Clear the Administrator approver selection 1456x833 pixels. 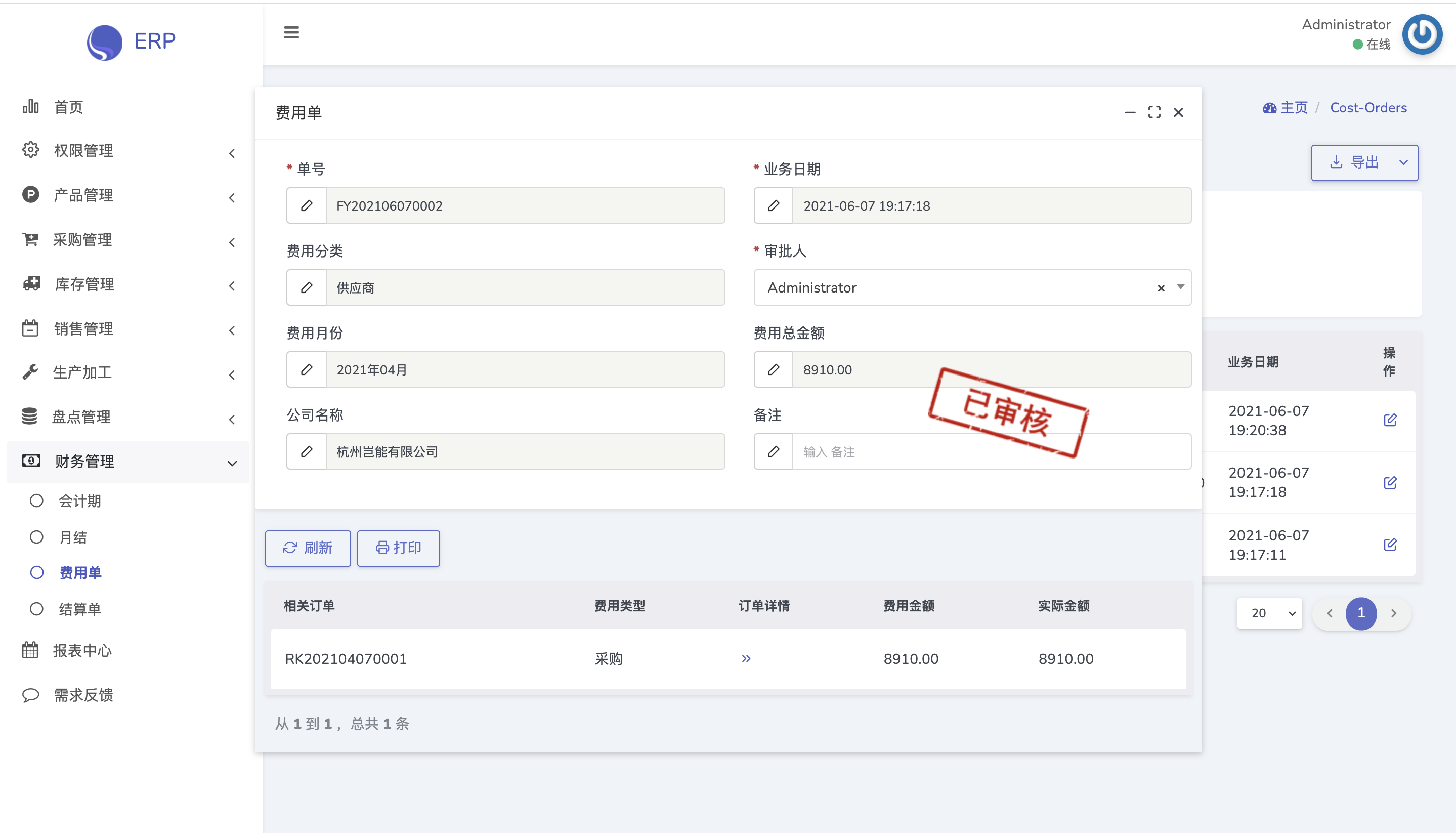[x=1161, y=288]
